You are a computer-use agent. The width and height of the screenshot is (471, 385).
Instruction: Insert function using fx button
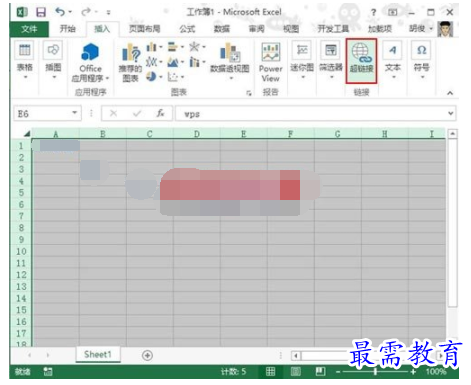tap(160, 113)
